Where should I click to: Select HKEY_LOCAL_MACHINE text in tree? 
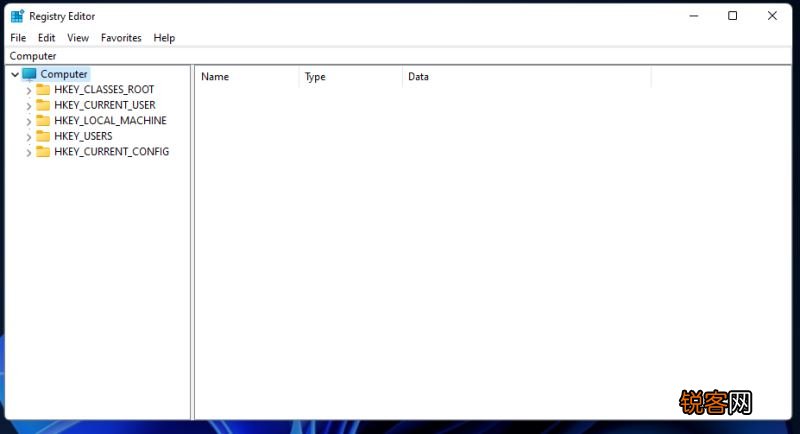pyautogui.click(x=110, y=120)
